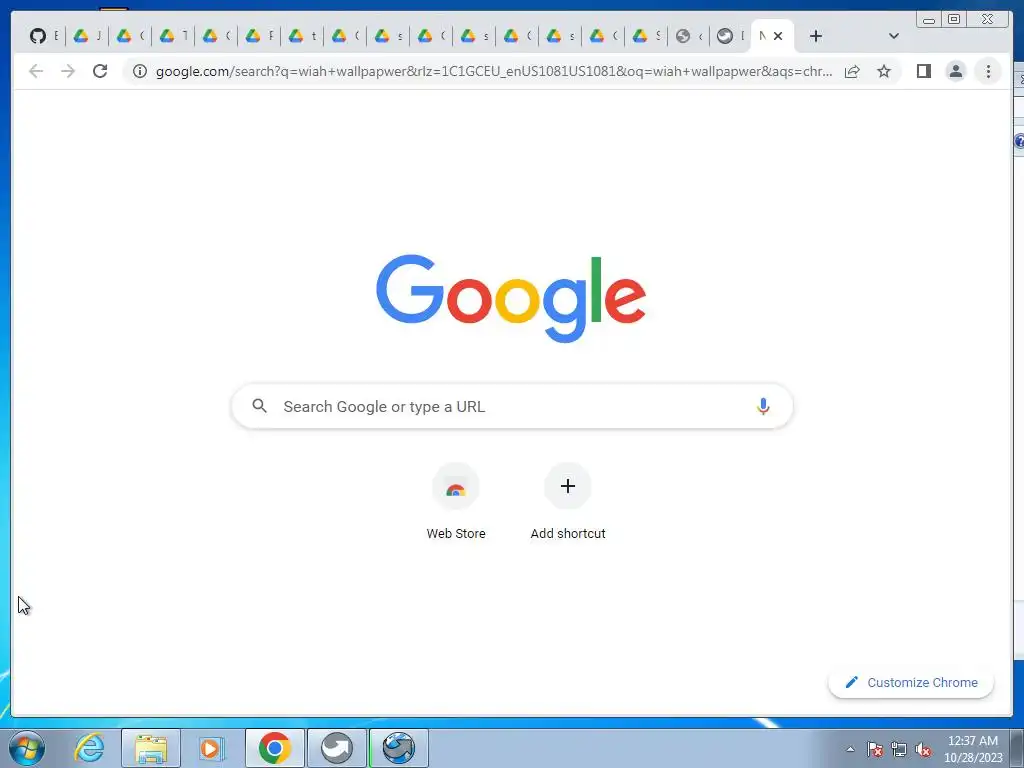Bookmark this tab with the star

pos(884,71)
